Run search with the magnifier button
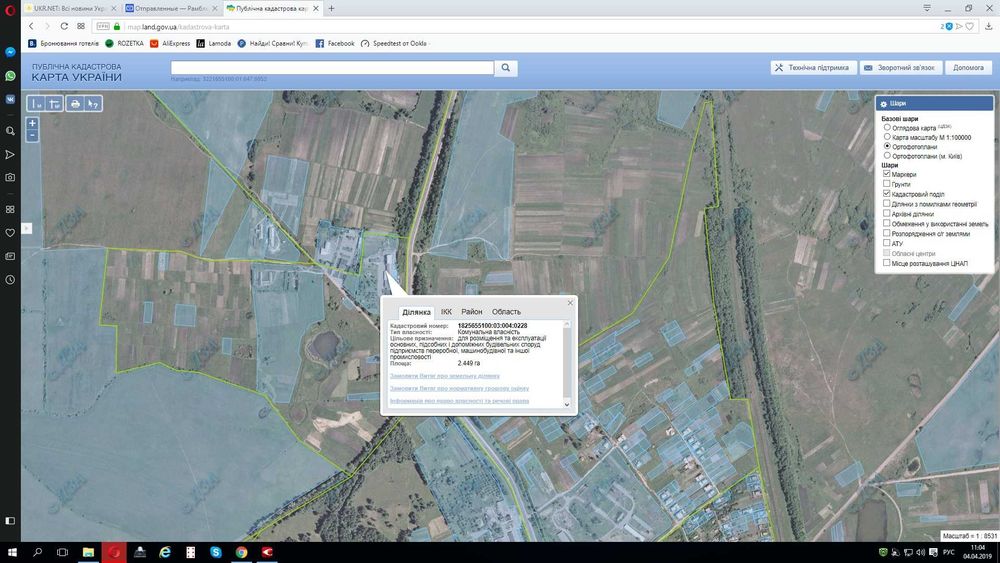This screenshot has height=563, width=1000. tap(506, 68)
